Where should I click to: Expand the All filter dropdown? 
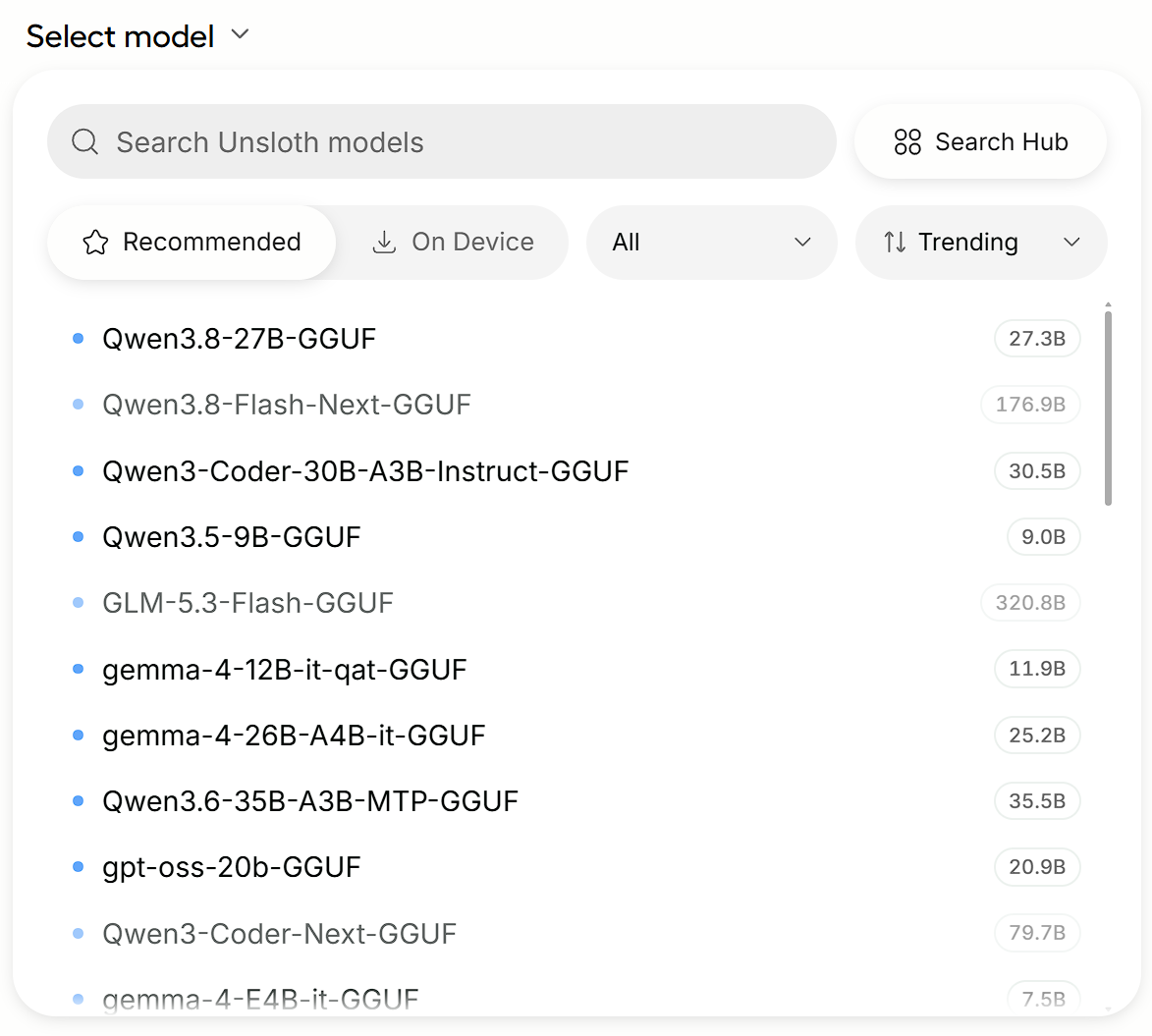pyautogui.click(x=711, y=243)
